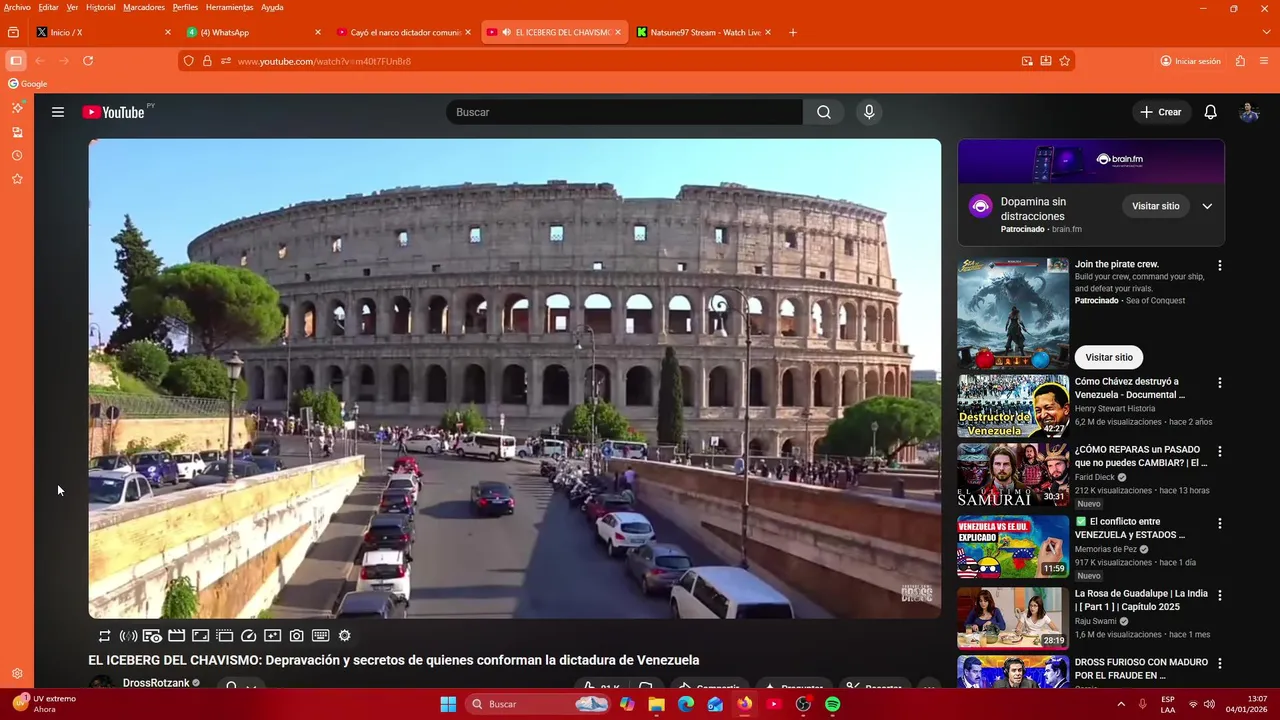Open the Marcadores menu
1280x720 pixels.
144,7
